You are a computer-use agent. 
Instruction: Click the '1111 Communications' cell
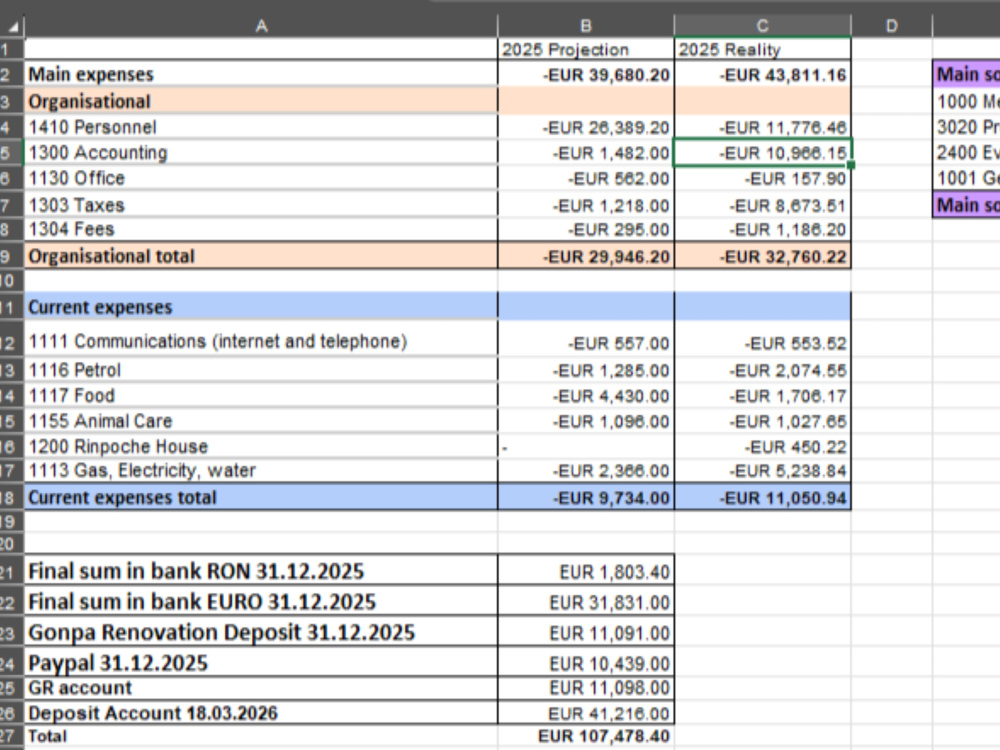point(261,341)
